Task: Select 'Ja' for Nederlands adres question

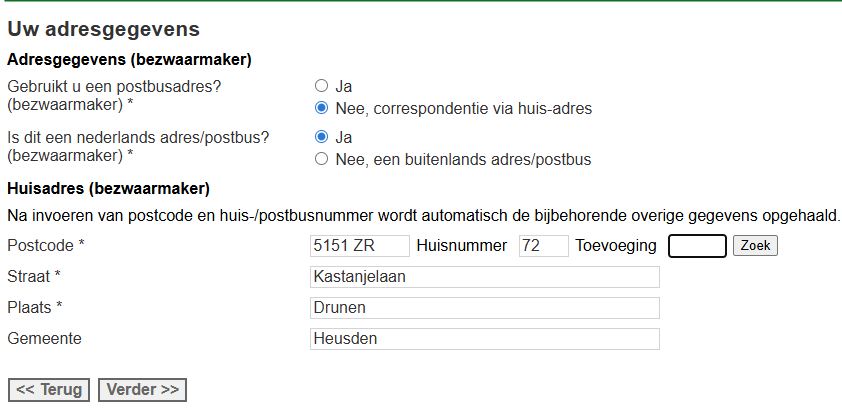Action: click(x=322, y=137)
